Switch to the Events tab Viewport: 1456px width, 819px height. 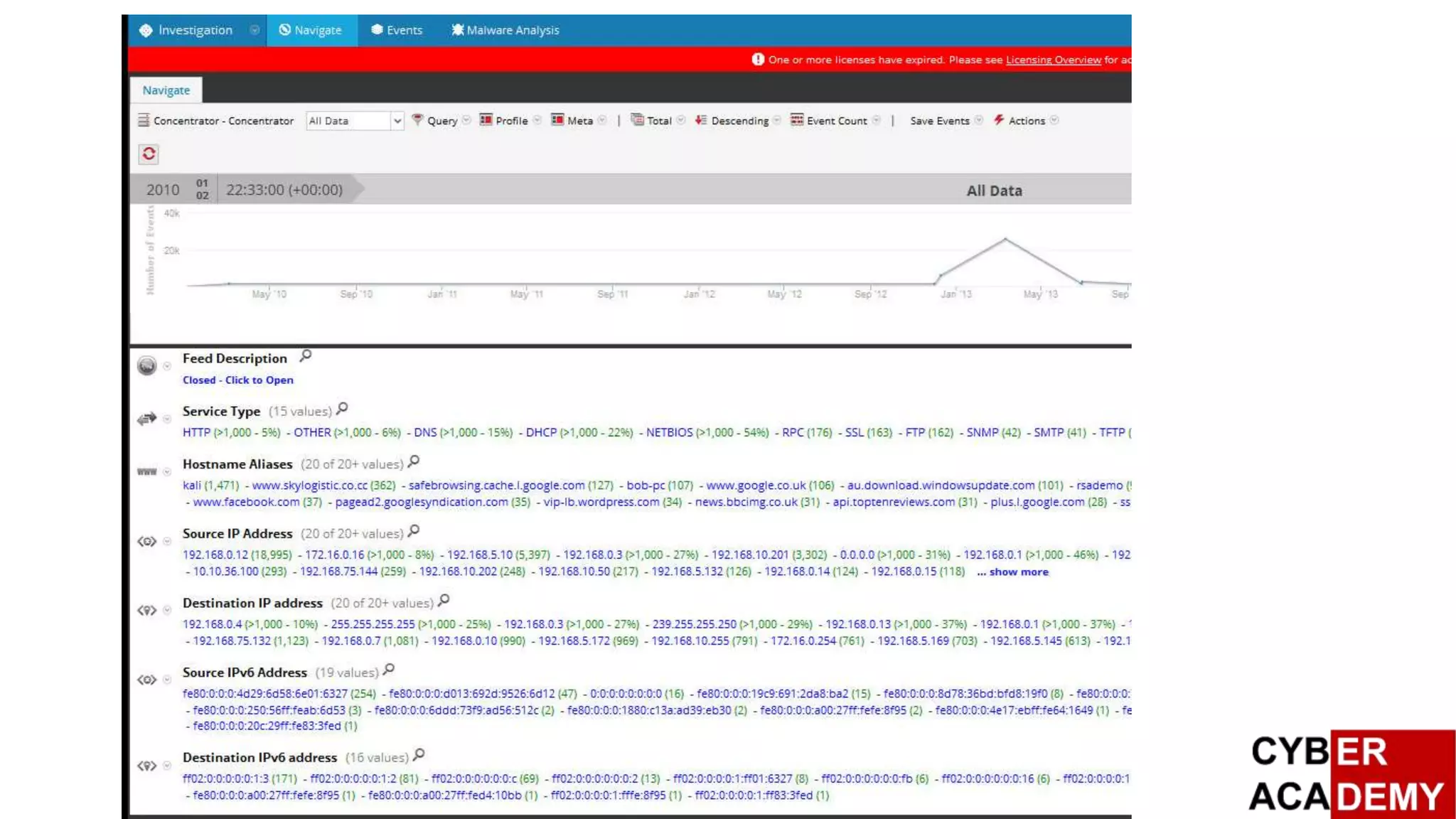pos(397,30)
